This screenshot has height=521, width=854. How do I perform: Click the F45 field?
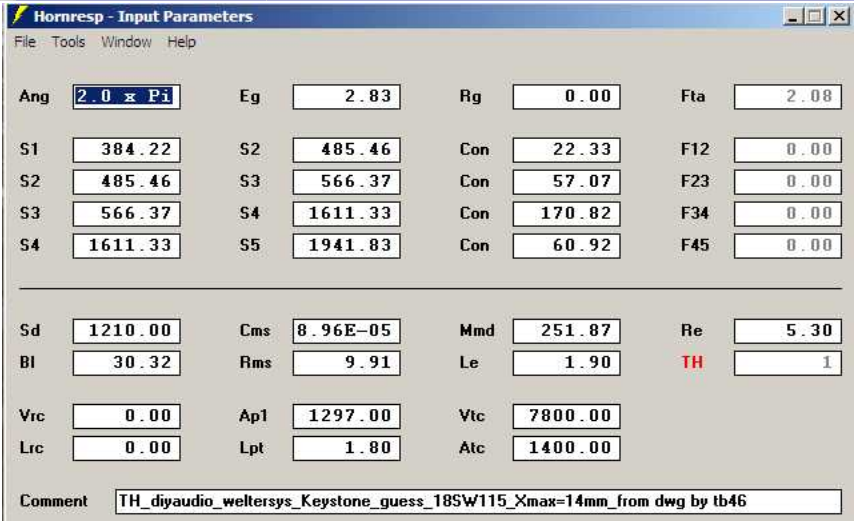[788, 246]
